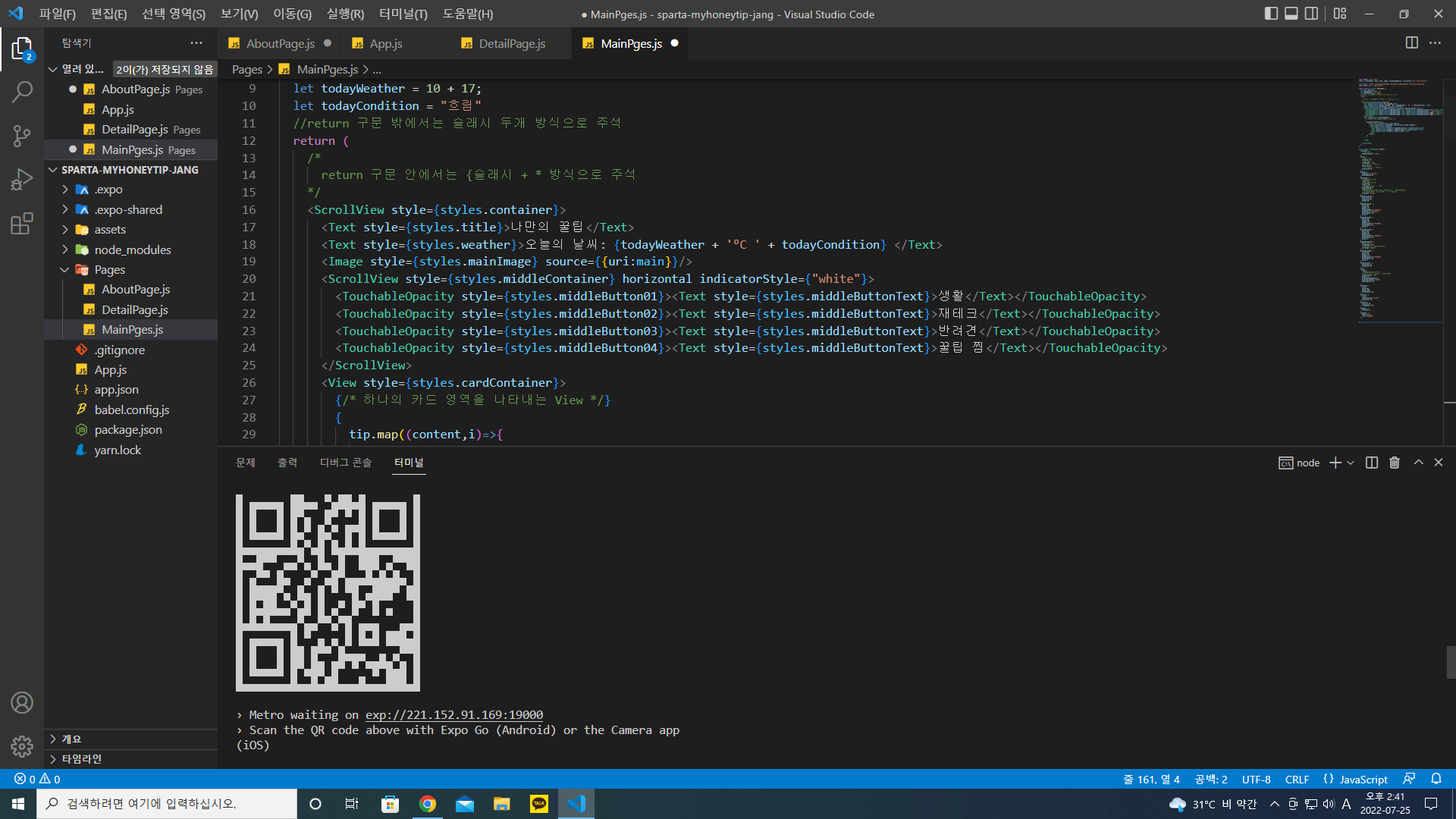Switch to the DetailPage.js editor tab
Image resolution: width=1456 pixels, height=819 pixels.
512,44
